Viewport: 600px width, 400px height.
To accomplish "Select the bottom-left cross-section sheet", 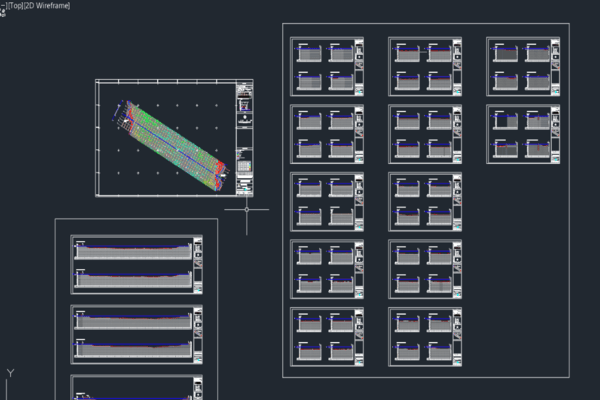I will pos(327,337).
